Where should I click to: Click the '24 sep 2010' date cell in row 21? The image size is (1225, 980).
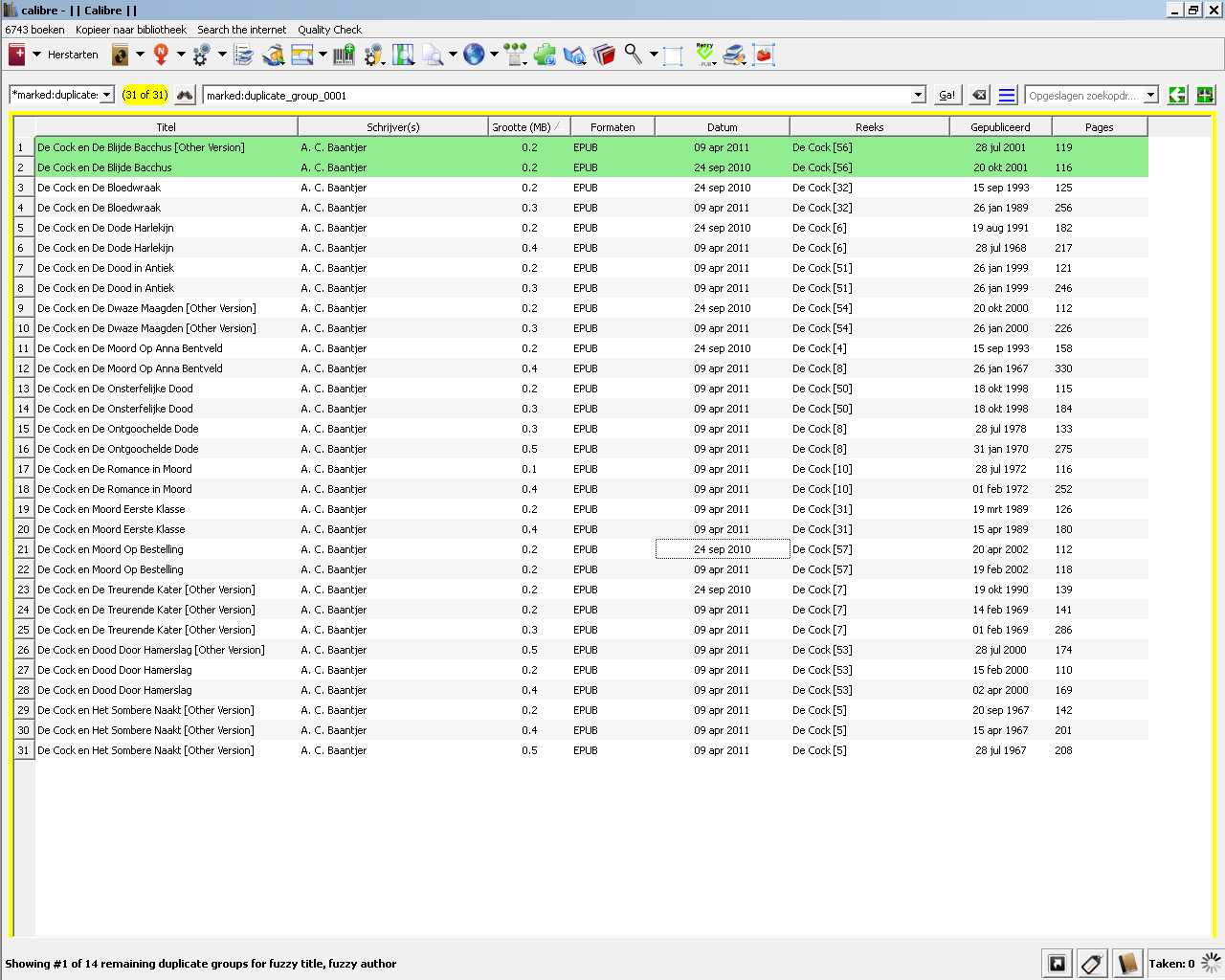click(x=723, y=549)
